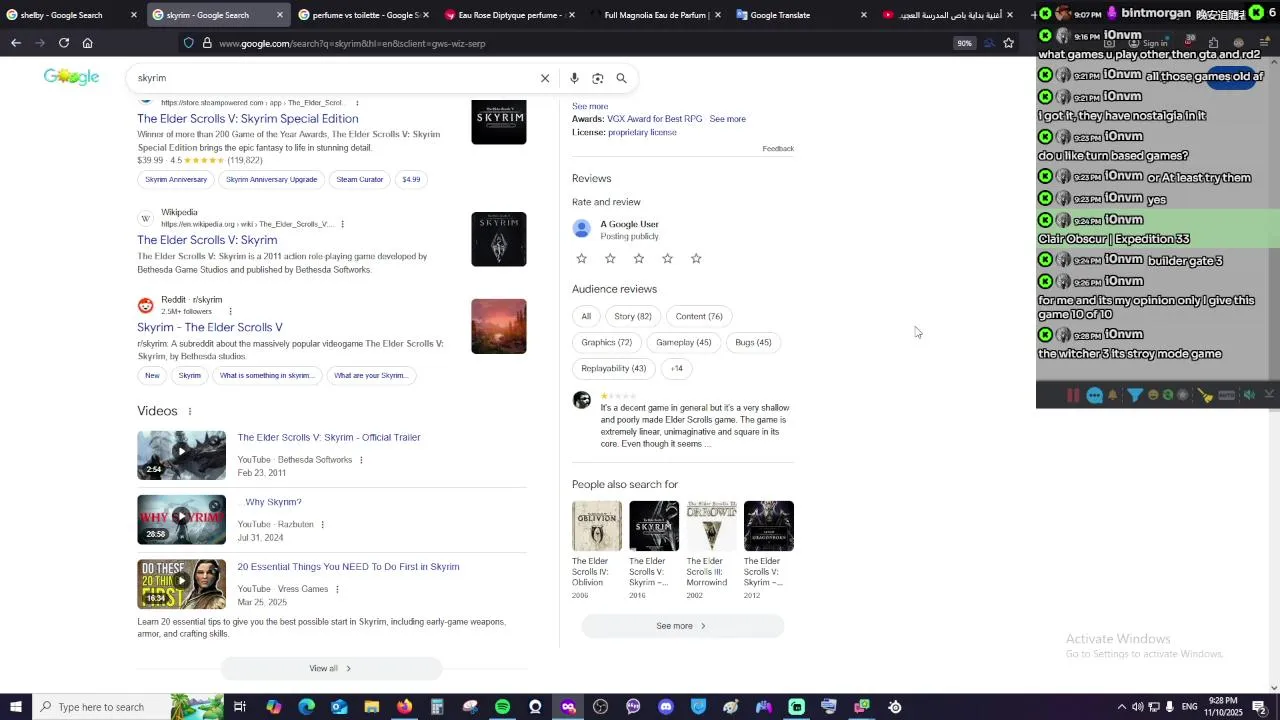The image size is (1280, 720).
Task: Toggle the AUTO button in chat overlay
Action: click(x=1227, y=395)
